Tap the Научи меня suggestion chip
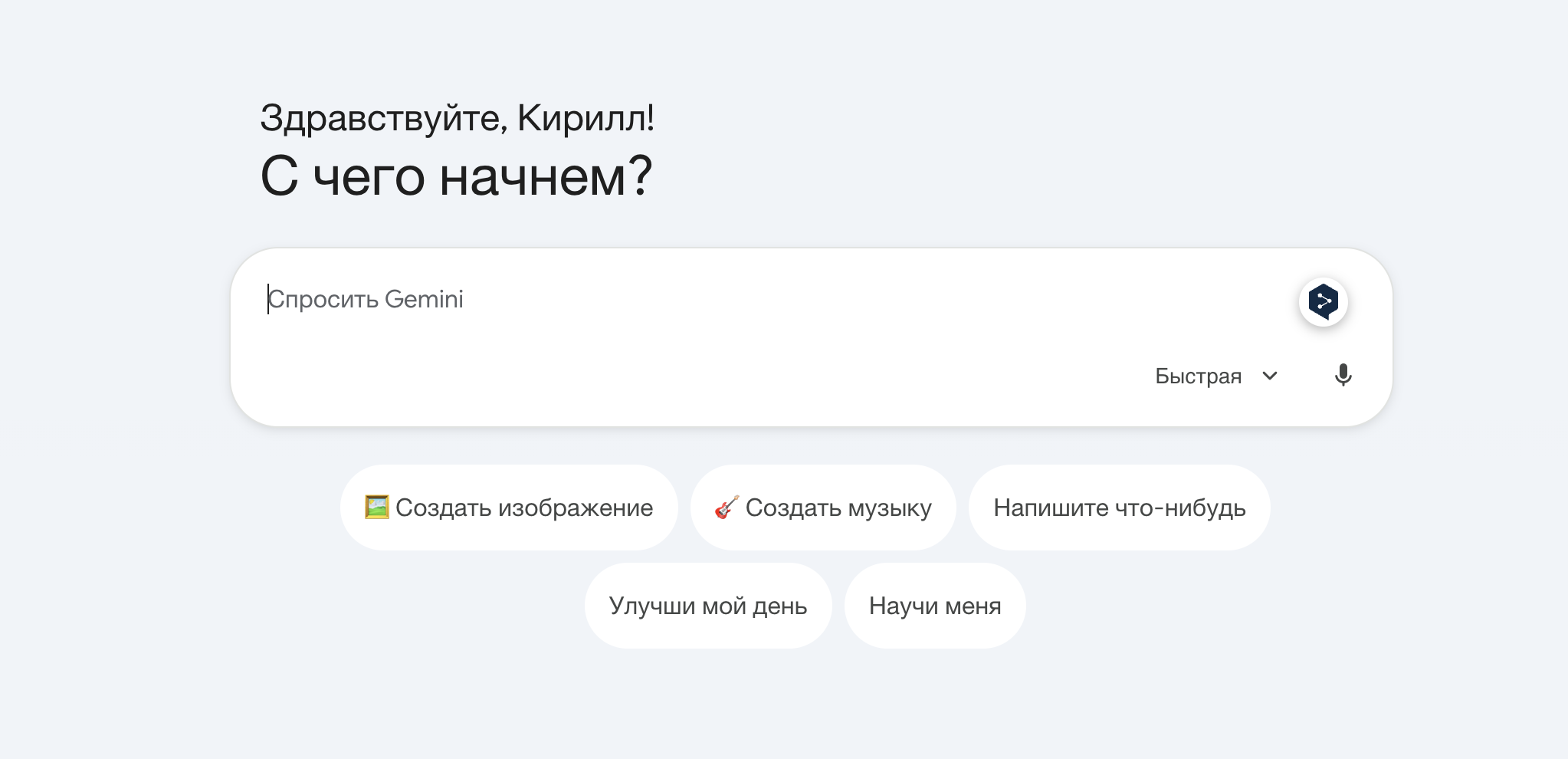1568x759 pixels. (x=935, y=606)
